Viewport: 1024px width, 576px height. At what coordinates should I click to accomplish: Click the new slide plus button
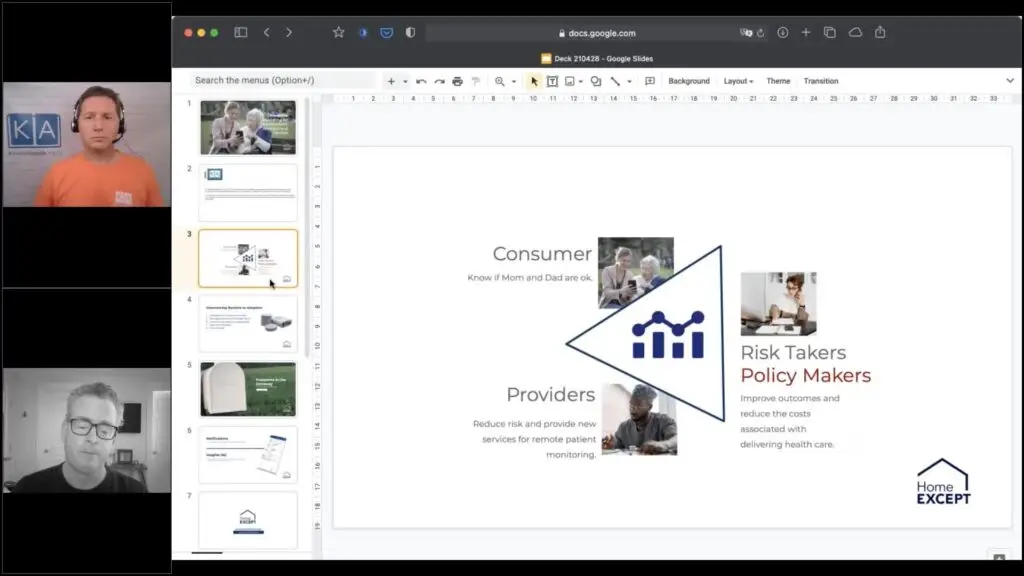click(391, 81)
